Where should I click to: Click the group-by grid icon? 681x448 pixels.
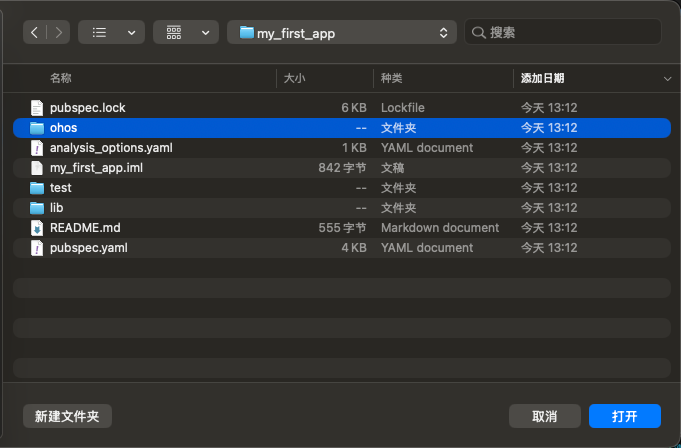tap(174, 33)
